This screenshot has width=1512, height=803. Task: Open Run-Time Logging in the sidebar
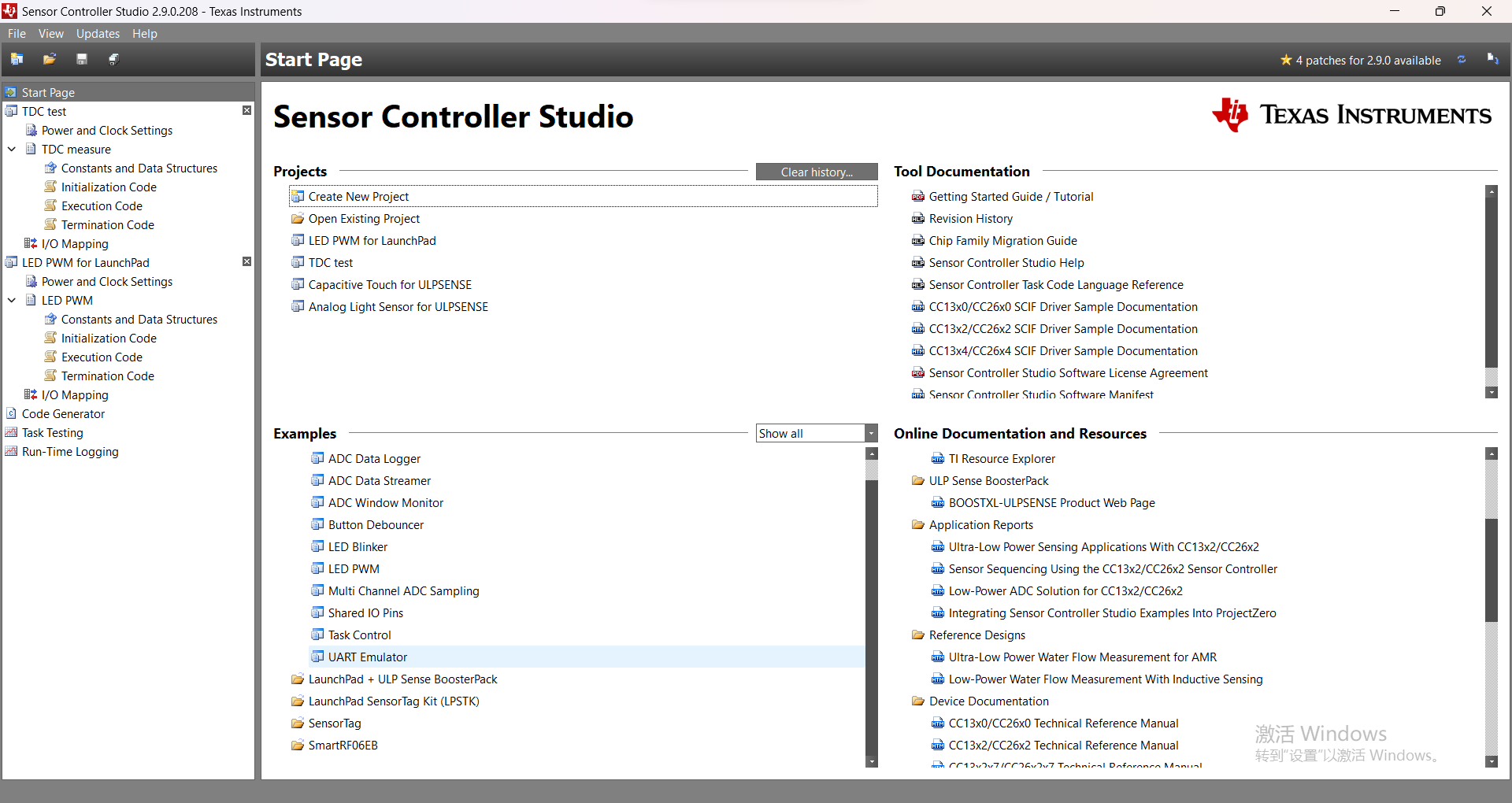[69, 451]
